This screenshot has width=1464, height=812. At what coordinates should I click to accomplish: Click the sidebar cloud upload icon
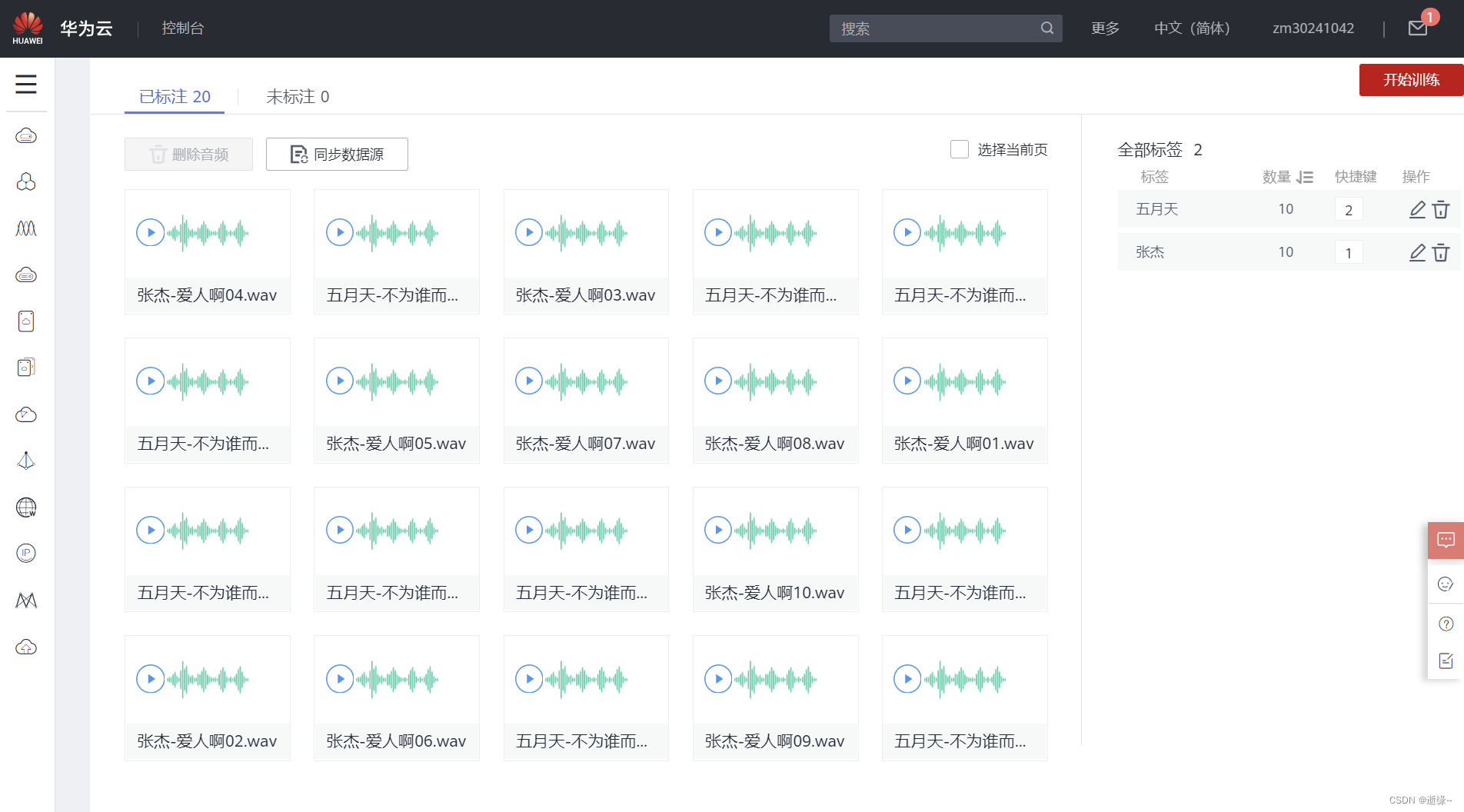[x=26, y=647]
